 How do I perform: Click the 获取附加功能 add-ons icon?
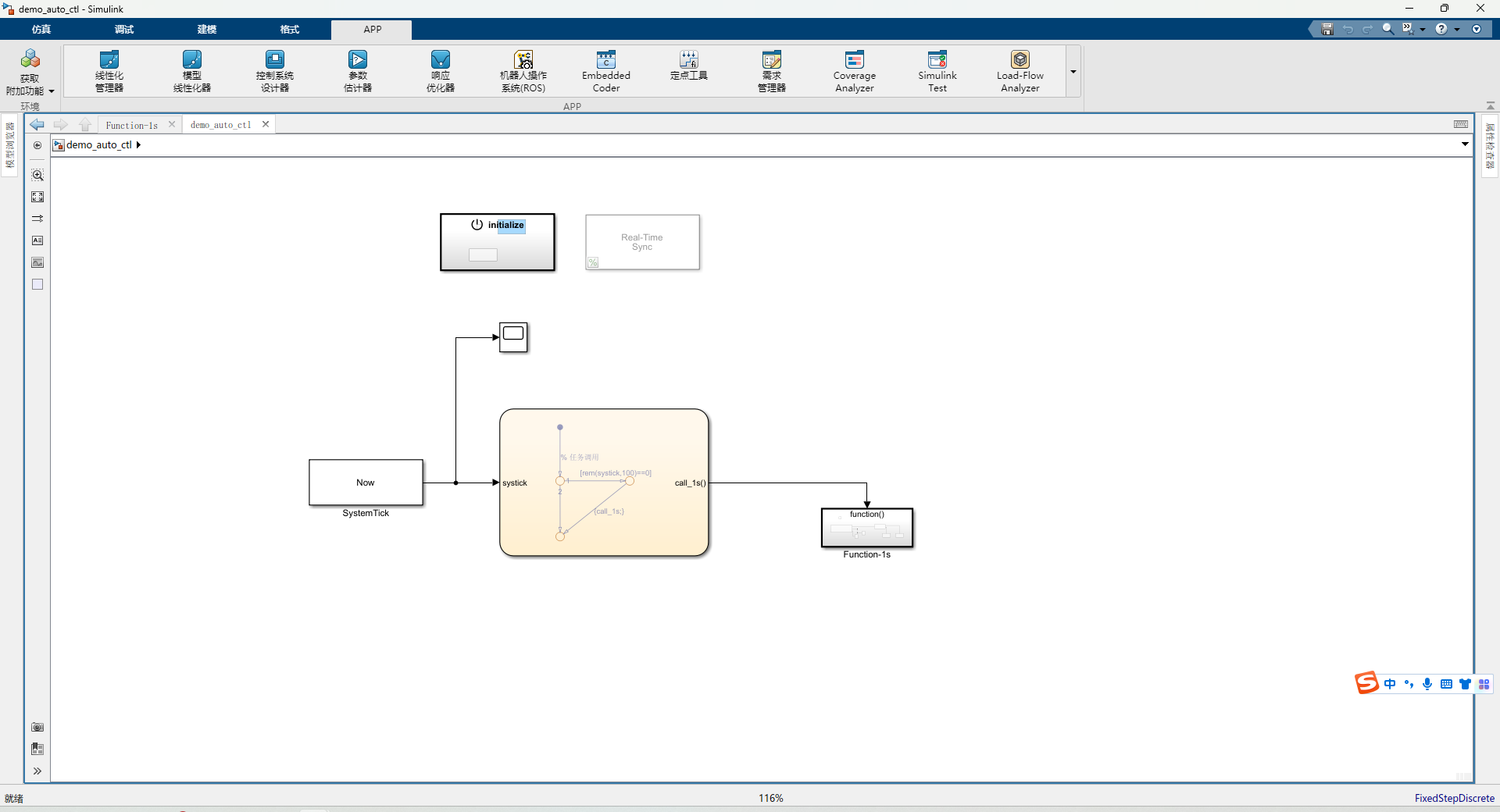[30, 59]
